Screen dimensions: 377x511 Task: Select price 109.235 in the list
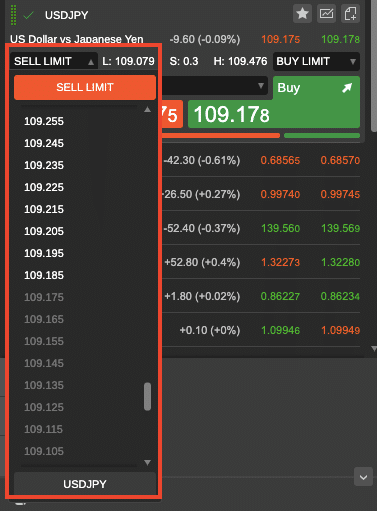click(x=44, y=165)
